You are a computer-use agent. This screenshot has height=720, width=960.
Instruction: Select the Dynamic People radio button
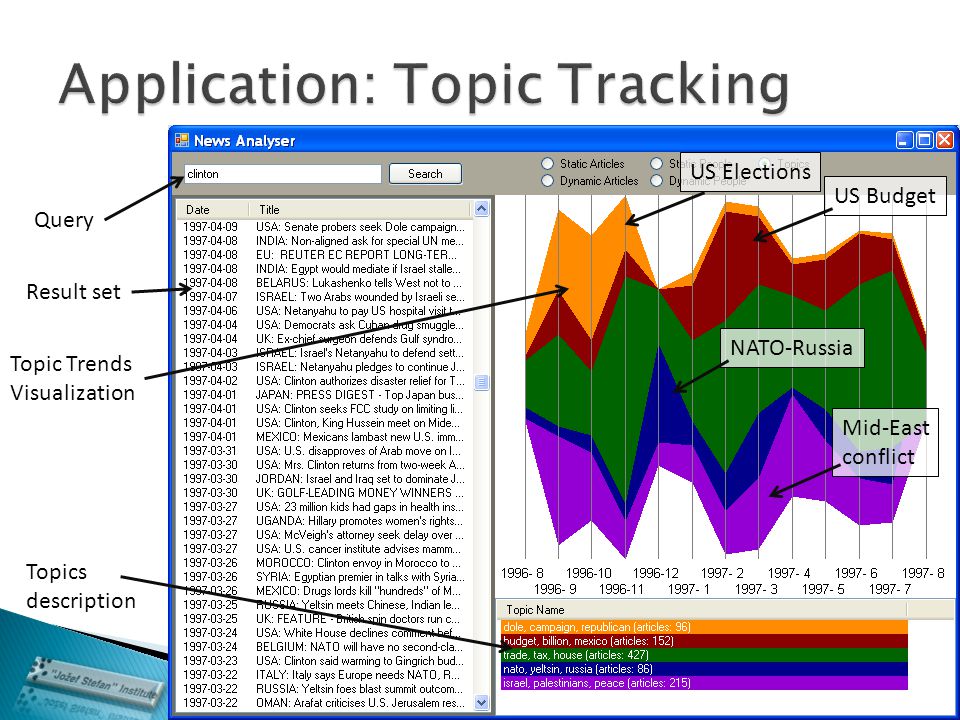click(x=656, y=181)
